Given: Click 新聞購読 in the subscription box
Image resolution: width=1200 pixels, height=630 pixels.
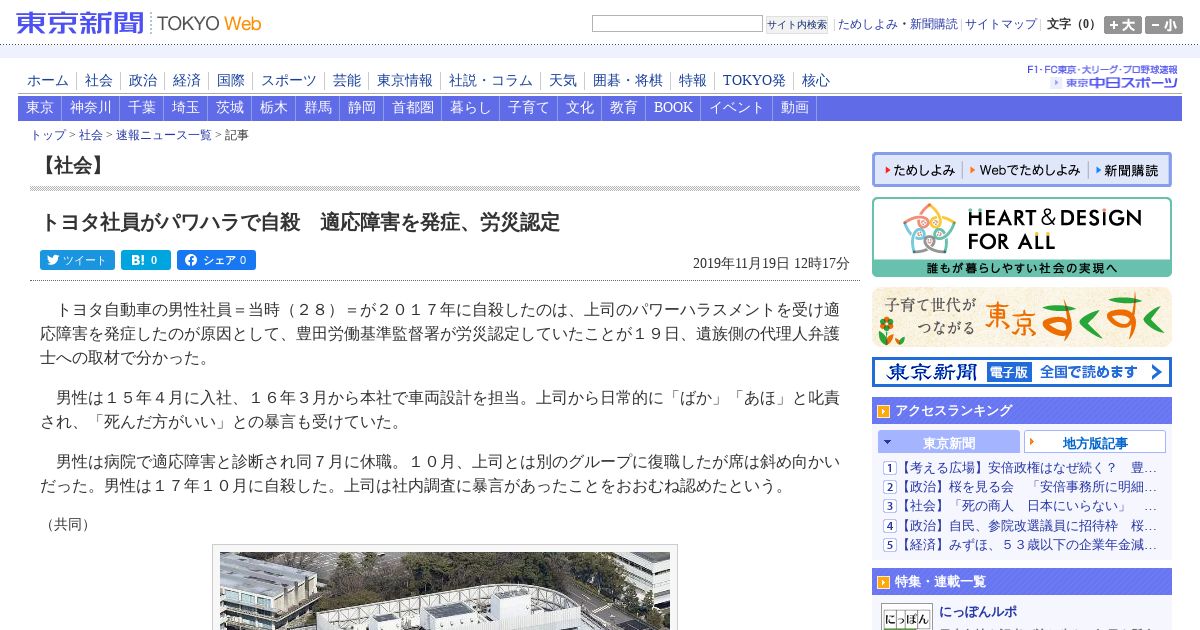Looking at the screenshot, I should pos(1127,171).
